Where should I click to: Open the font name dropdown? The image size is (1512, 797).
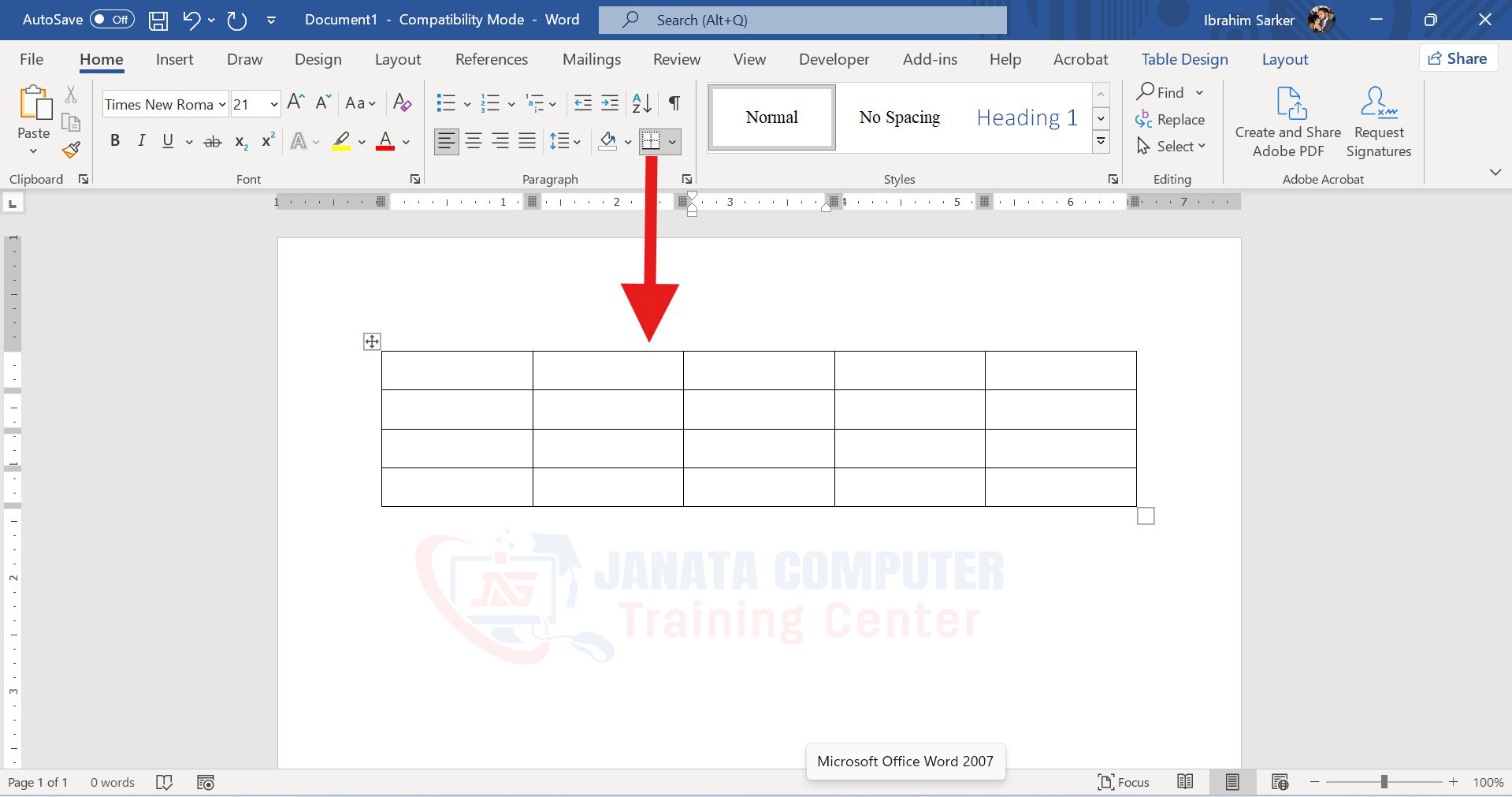222,104
